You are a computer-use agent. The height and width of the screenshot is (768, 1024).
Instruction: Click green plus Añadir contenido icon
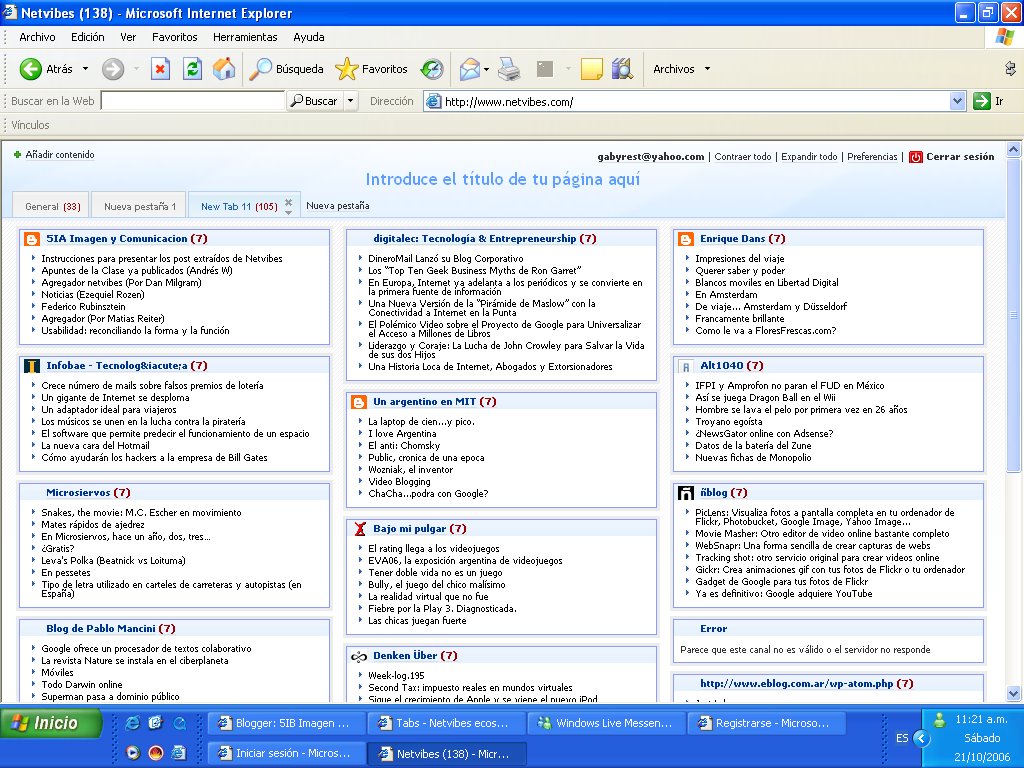coord(18,155)
